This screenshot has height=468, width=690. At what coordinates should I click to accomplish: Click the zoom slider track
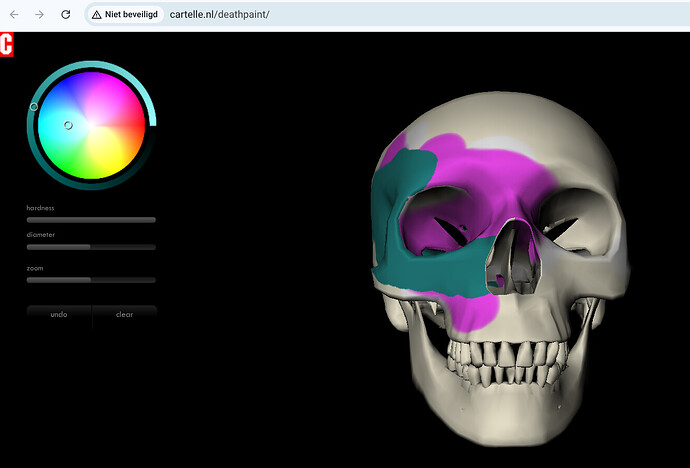[91, 280]
